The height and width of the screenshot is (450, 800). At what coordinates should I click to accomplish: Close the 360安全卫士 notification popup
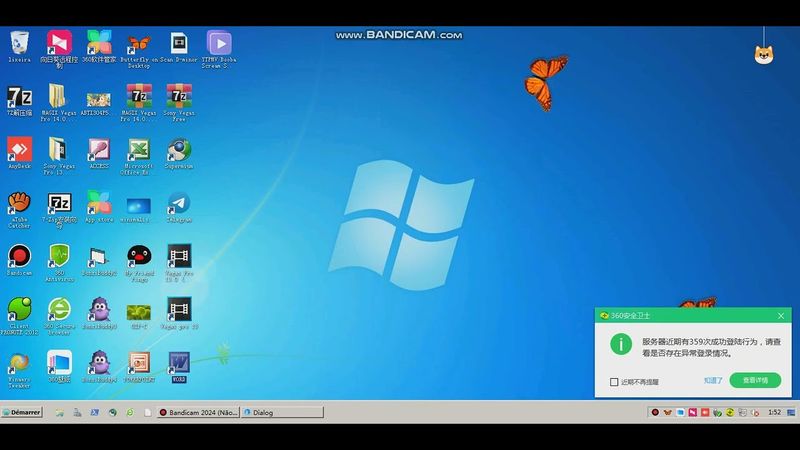pos(781,315)
